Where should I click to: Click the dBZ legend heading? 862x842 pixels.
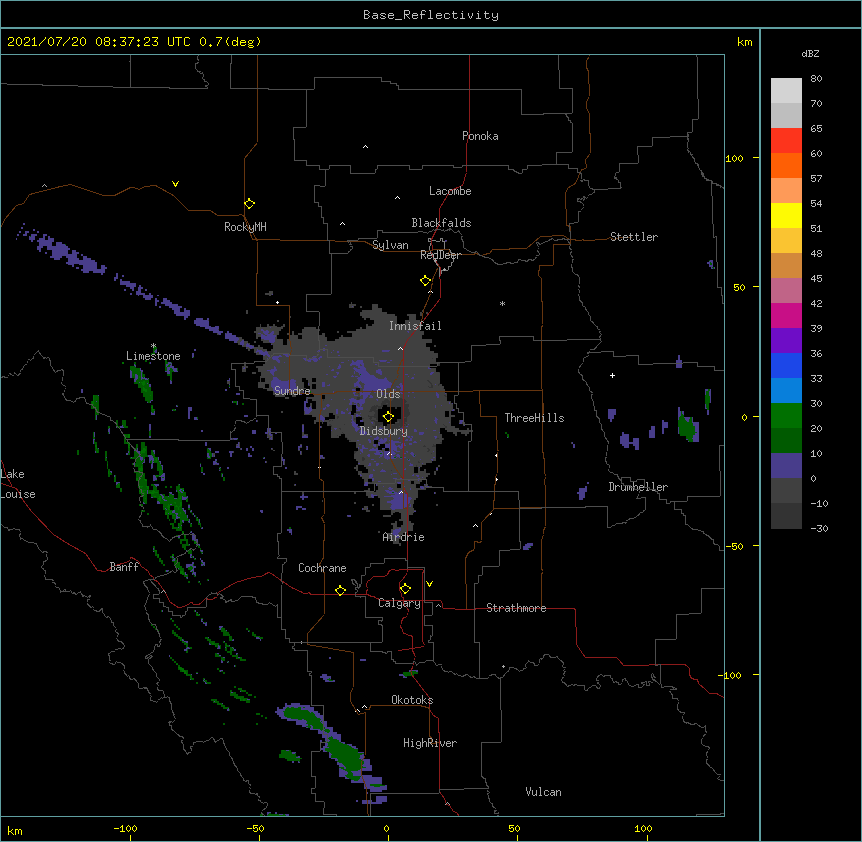[x=810, y=54]
